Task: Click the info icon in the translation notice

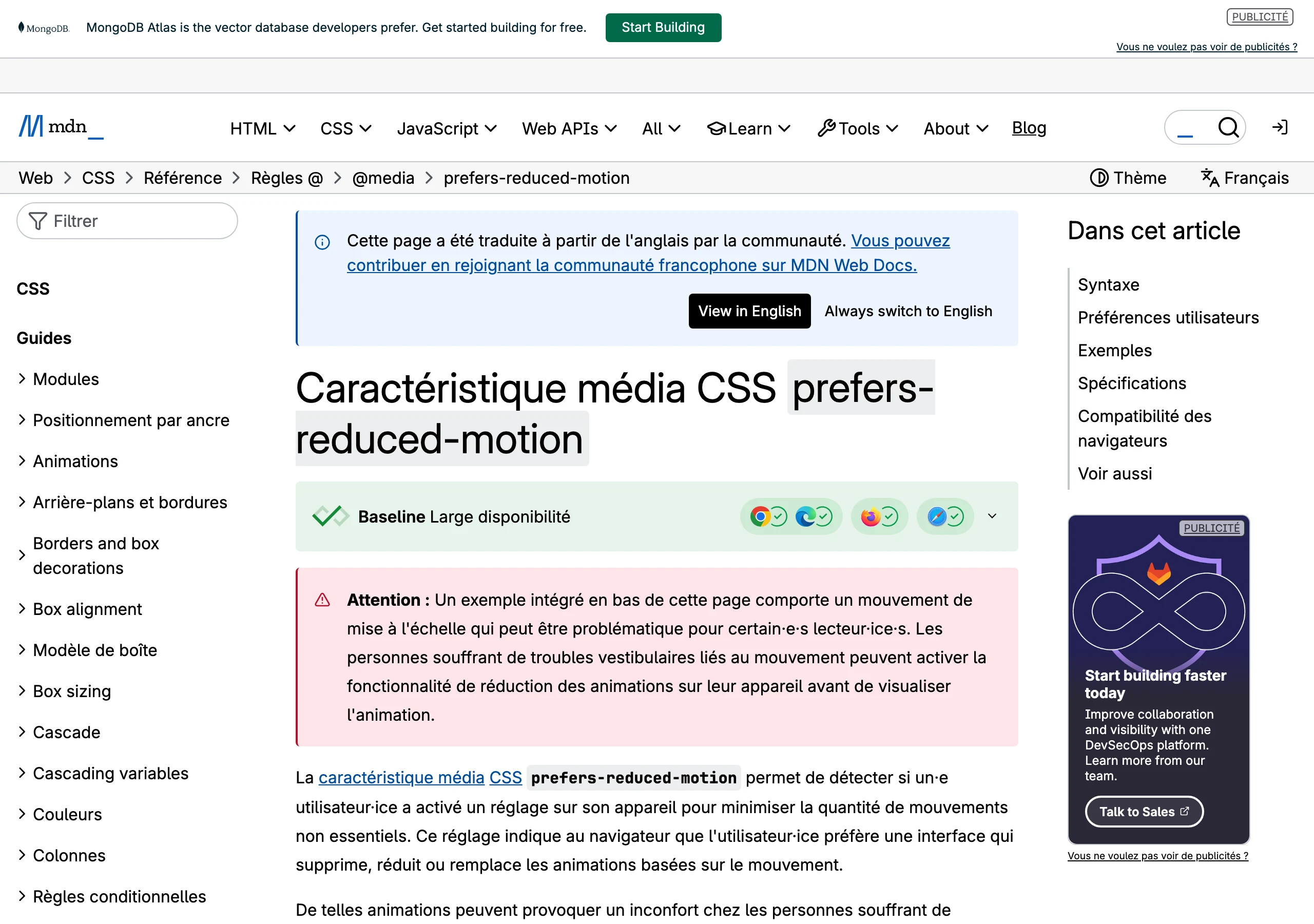Action: (322, 242)
